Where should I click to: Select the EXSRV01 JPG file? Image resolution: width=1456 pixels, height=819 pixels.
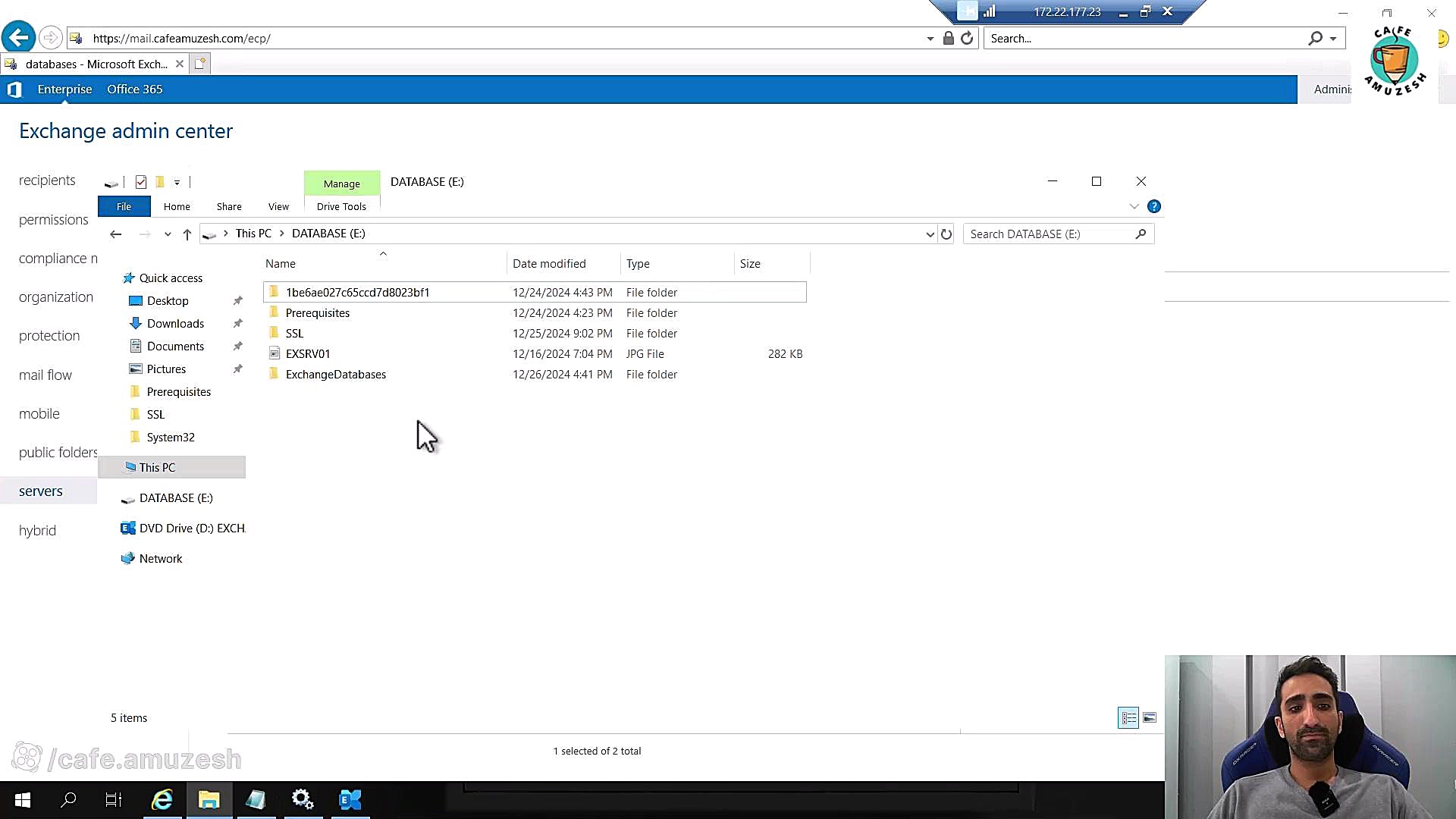click(x=535, y=354)
